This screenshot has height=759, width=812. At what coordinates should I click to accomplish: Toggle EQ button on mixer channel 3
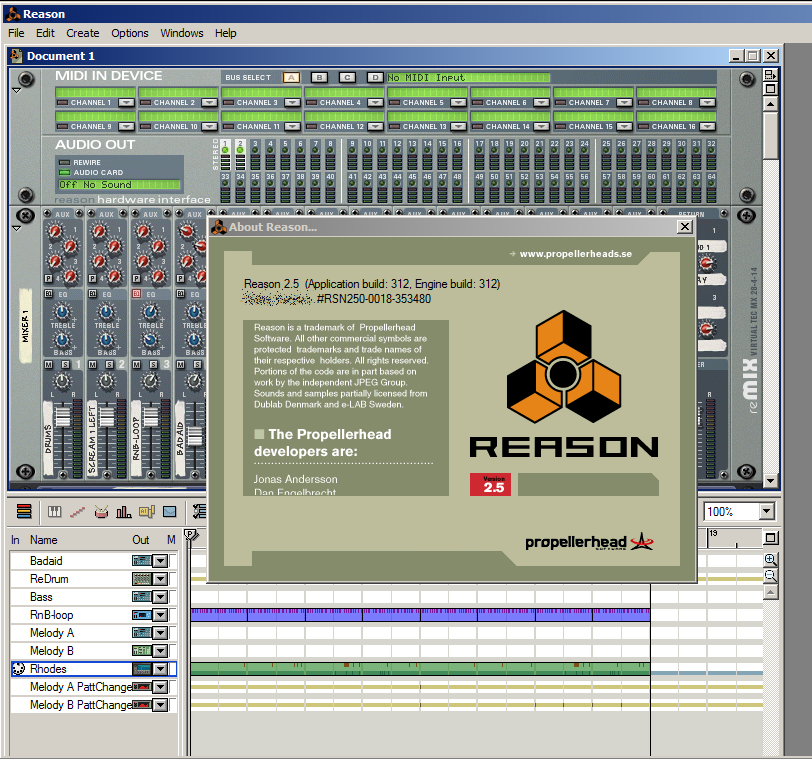(136, 294)
